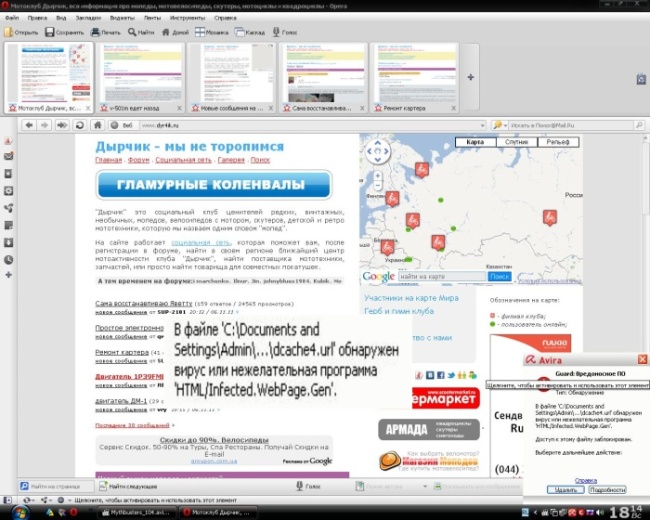This screenshot has width=650, height=520.
Task: Open the contacts panel in sidebar
Action: pyautogui.click(x=8, y=174)
